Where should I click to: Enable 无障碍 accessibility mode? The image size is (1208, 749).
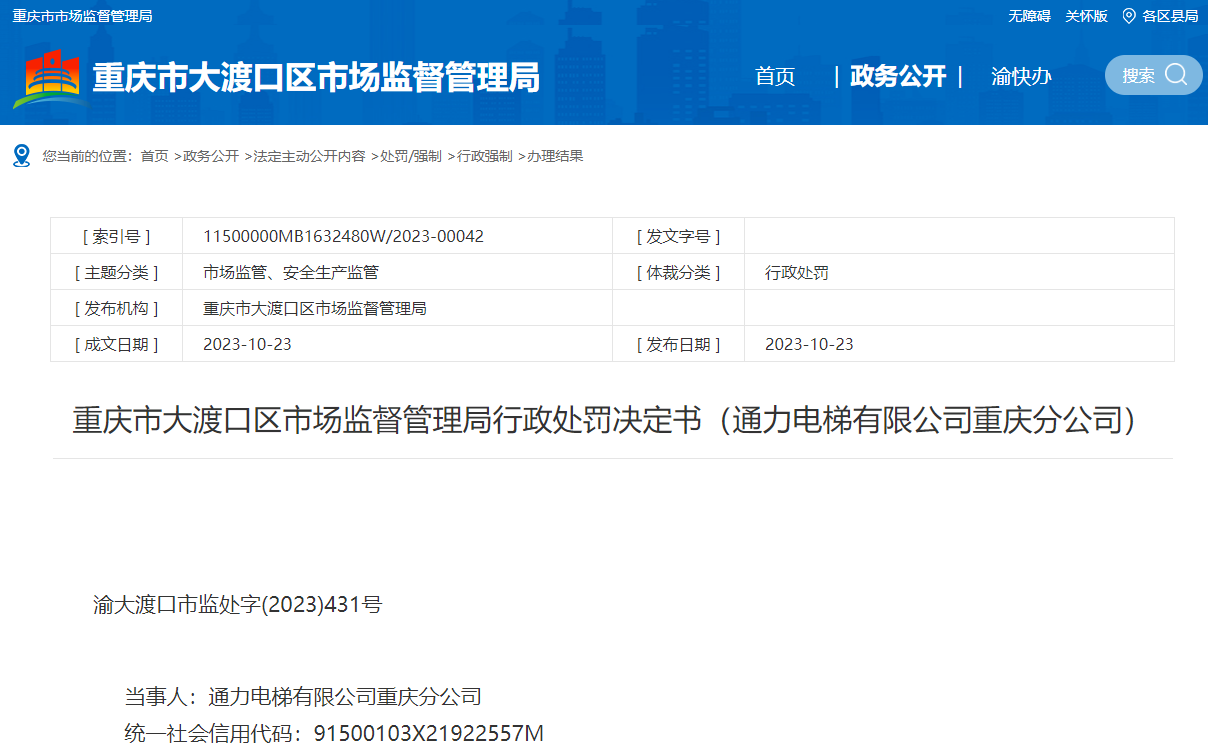coord(1029,16)
